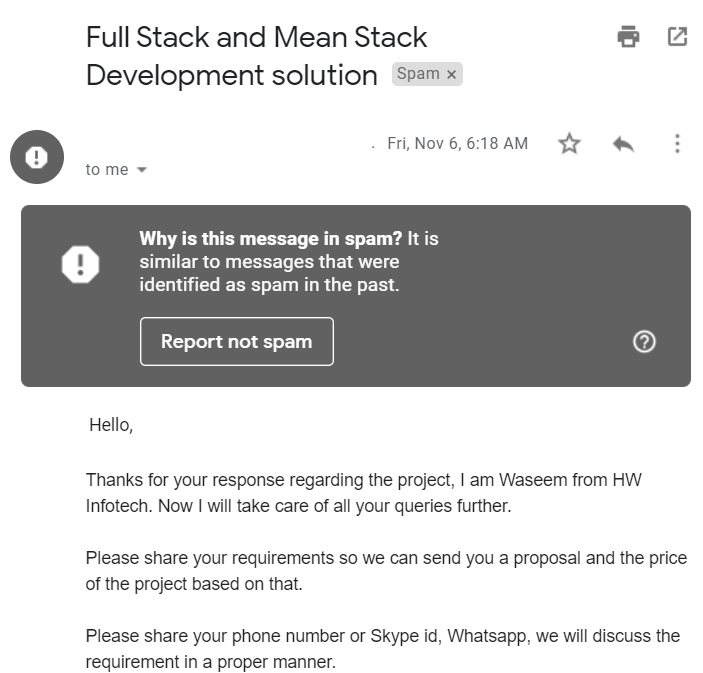
Task: Click the paragraph mentioning Skype id and Whatsapp
Action: 383,649
